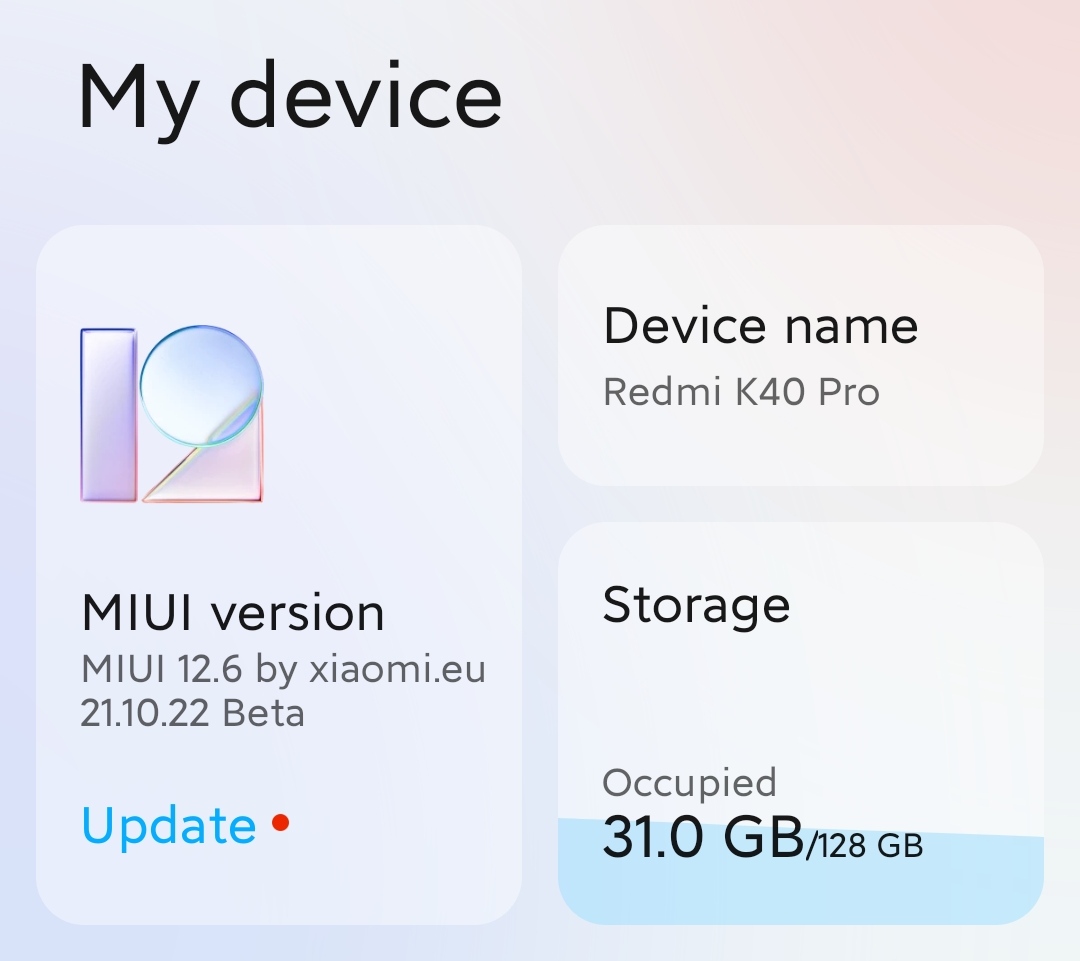Viewport: 1080px width, 961px height.
Task: Tap the circle part of MIUI logo
Action: point(201,384)
